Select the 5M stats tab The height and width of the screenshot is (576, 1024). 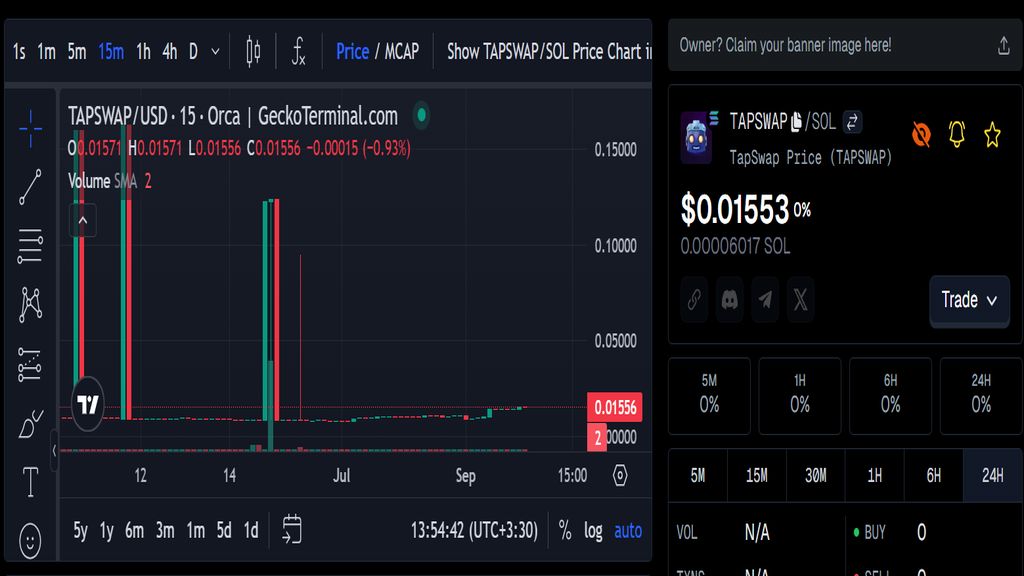698,475
